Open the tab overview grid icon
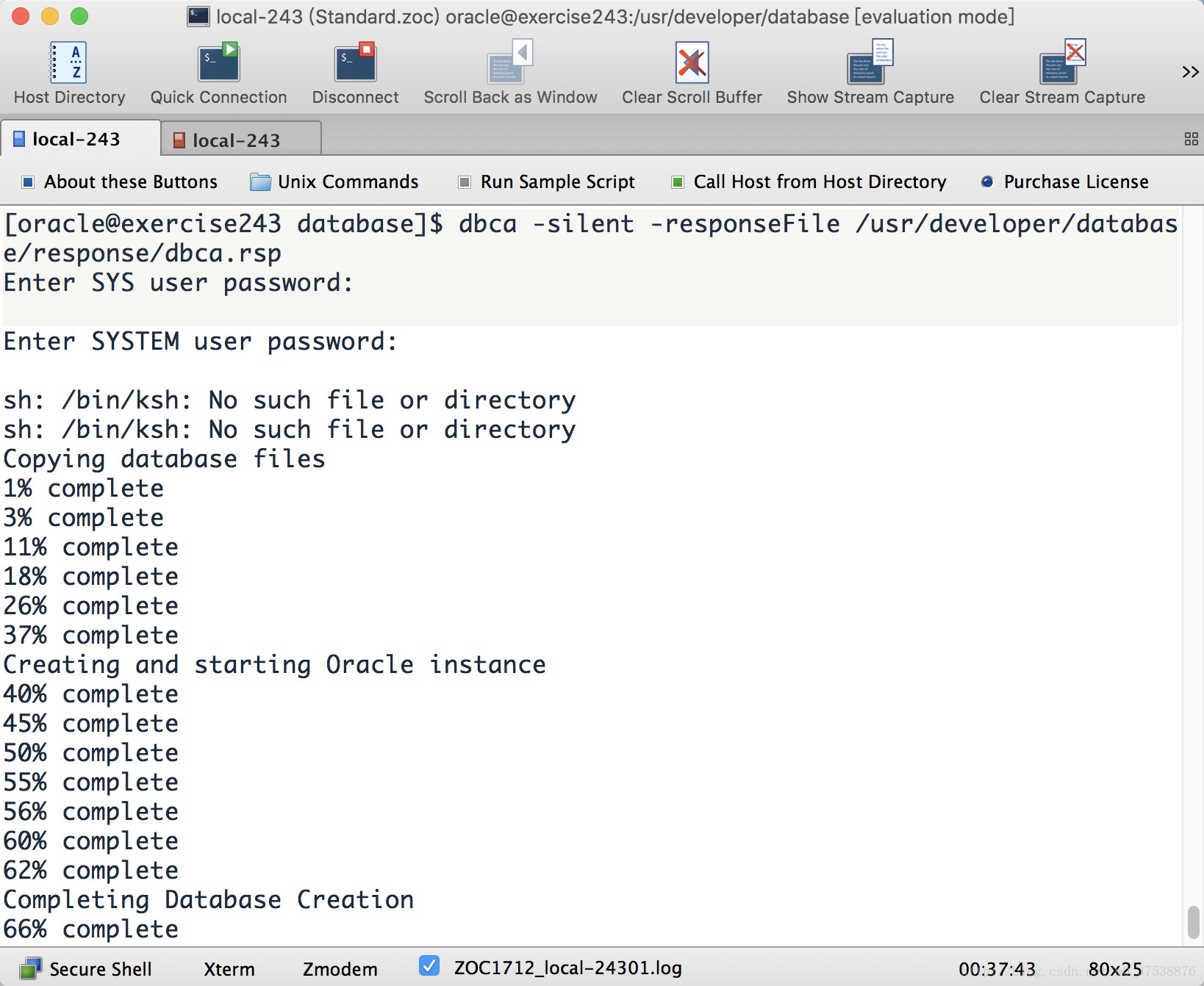The height and width of the screenshot is (986, 1204). click(x=1192, y=139)
